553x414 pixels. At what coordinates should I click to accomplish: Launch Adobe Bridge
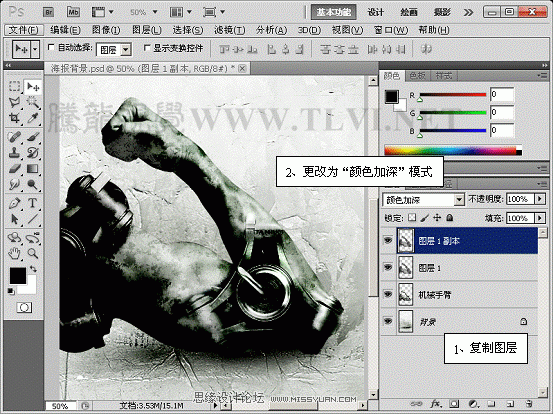[x=49, y=12]
